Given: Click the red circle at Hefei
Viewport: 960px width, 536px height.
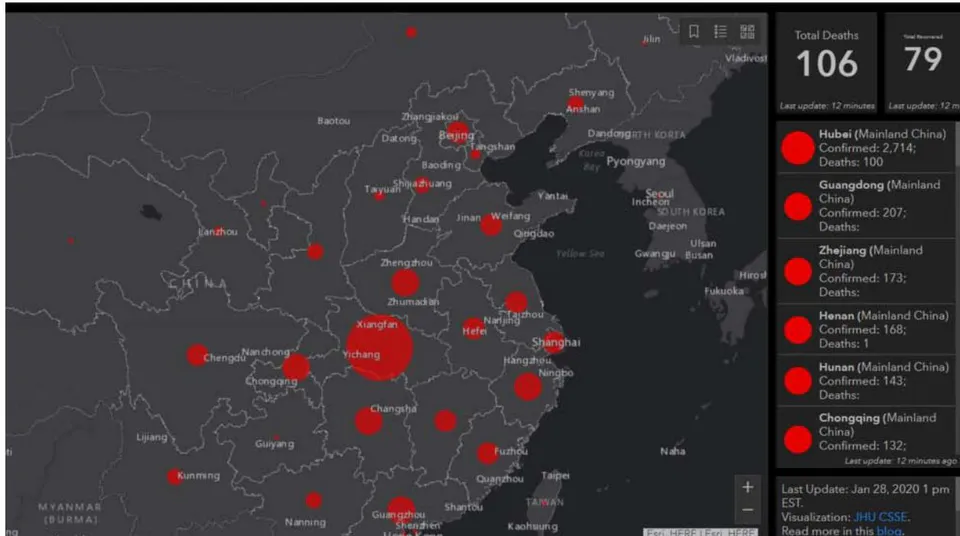Looking at the screenshot, I should pyautogui.click(x=473, y=328).
